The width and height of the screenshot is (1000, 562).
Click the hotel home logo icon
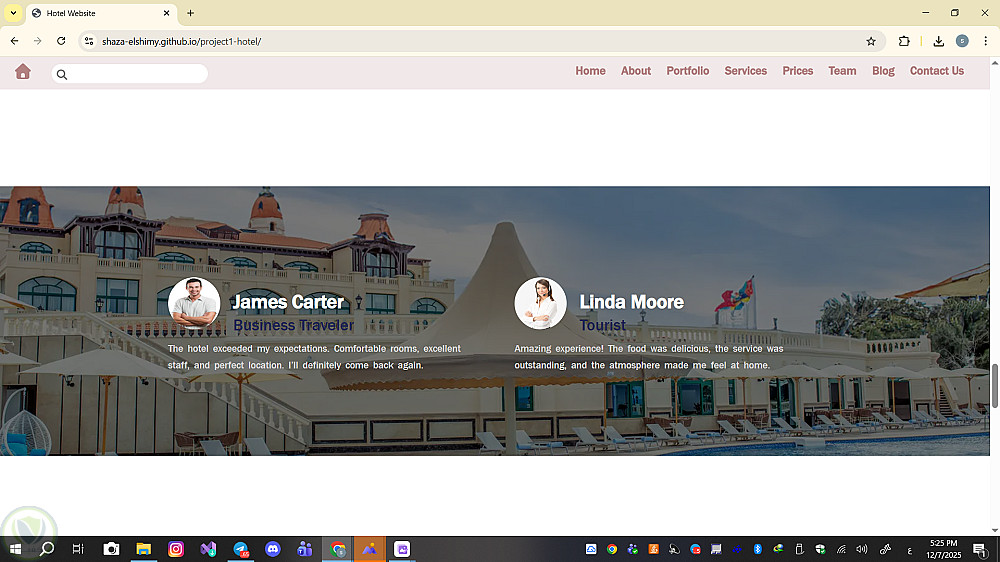(x=23, y=71)
